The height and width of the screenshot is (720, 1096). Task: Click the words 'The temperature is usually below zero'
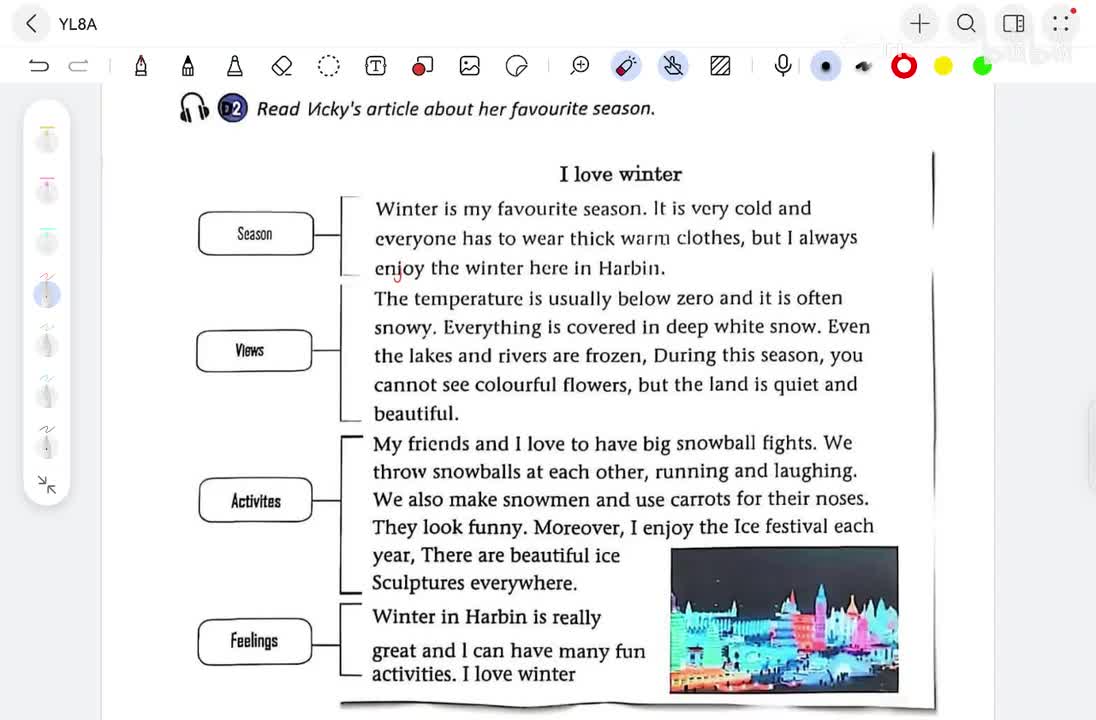coord(544,298)
